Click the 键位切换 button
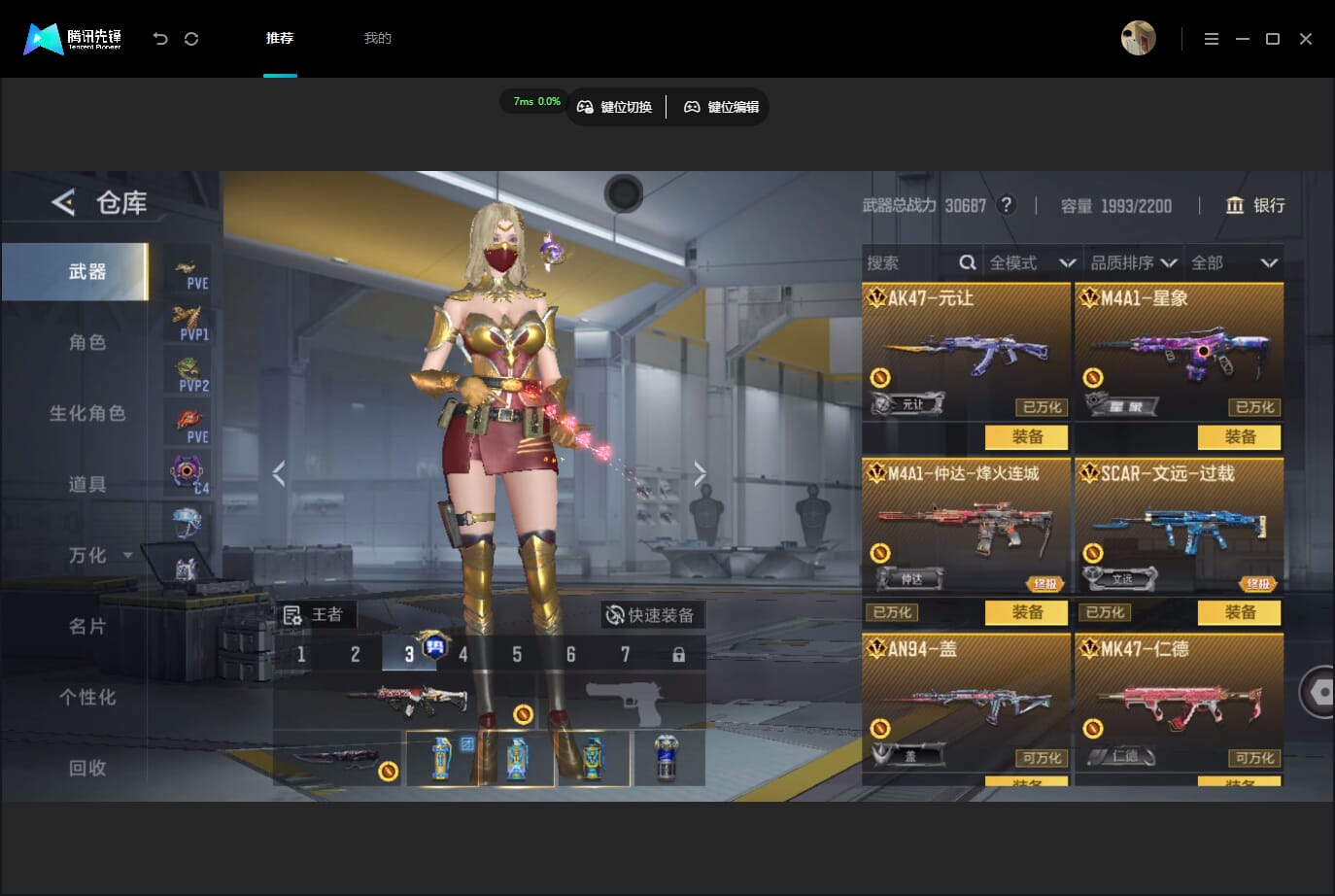This screenshot has height=896, width=1335. click(615, 107)
